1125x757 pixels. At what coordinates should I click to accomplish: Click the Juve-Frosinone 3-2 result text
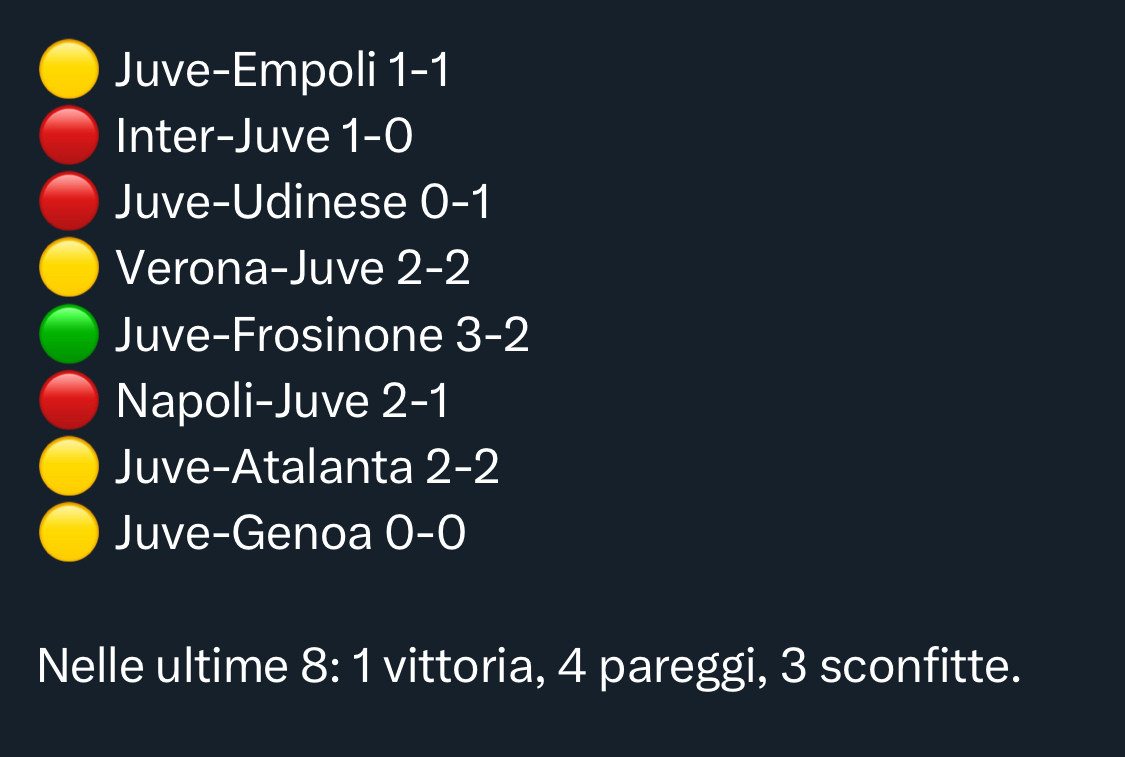322,335
